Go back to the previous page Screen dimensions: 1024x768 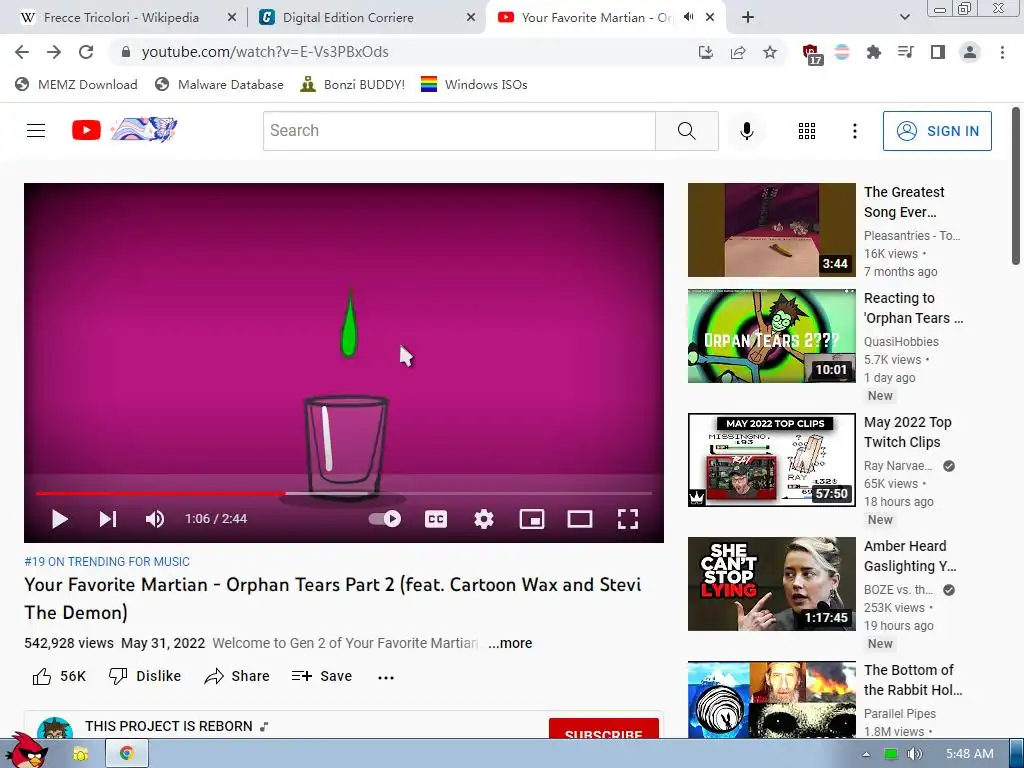(x=22, y=52)
